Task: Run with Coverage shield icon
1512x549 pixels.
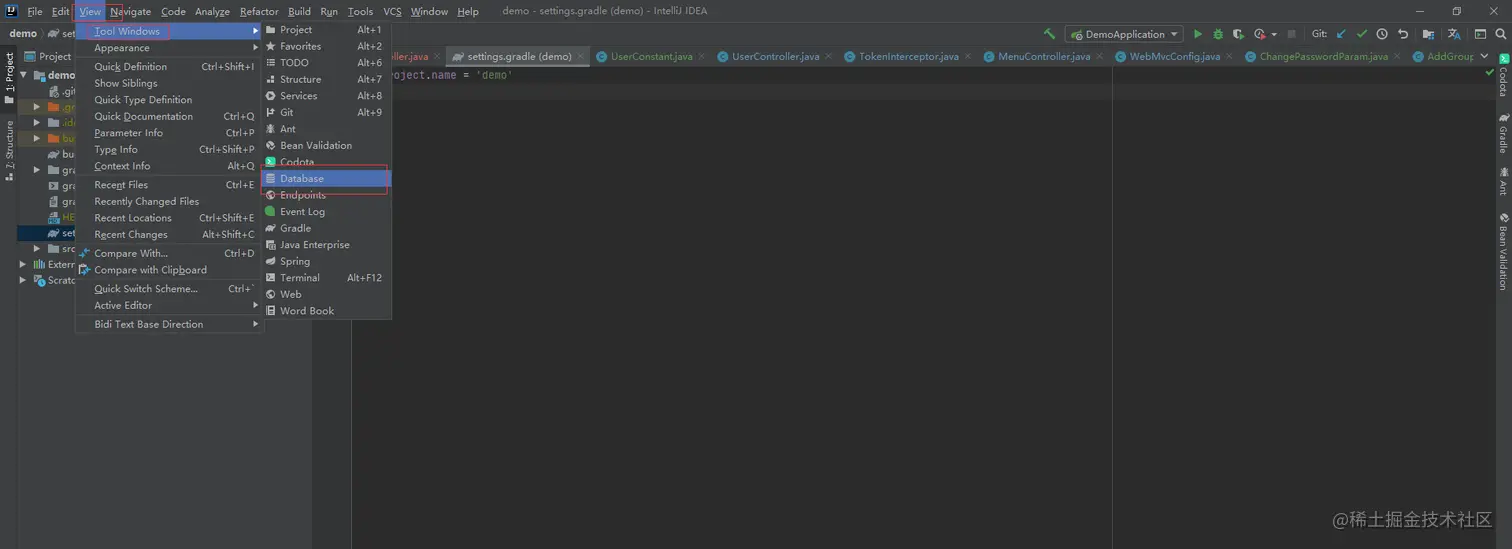Action: click(1239, 34)
